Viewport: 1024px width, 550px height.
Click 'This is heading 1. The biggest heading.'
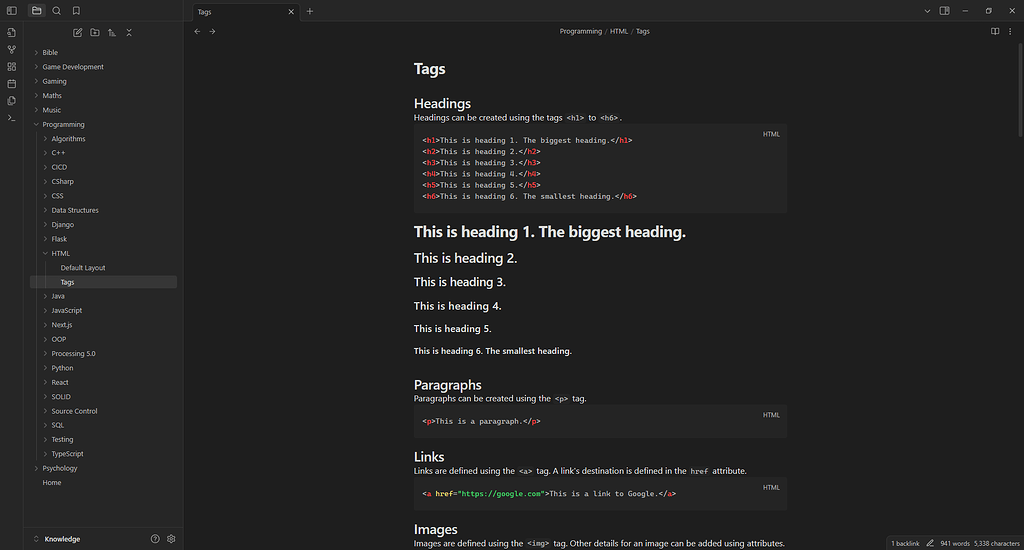[x=549, y=232]
